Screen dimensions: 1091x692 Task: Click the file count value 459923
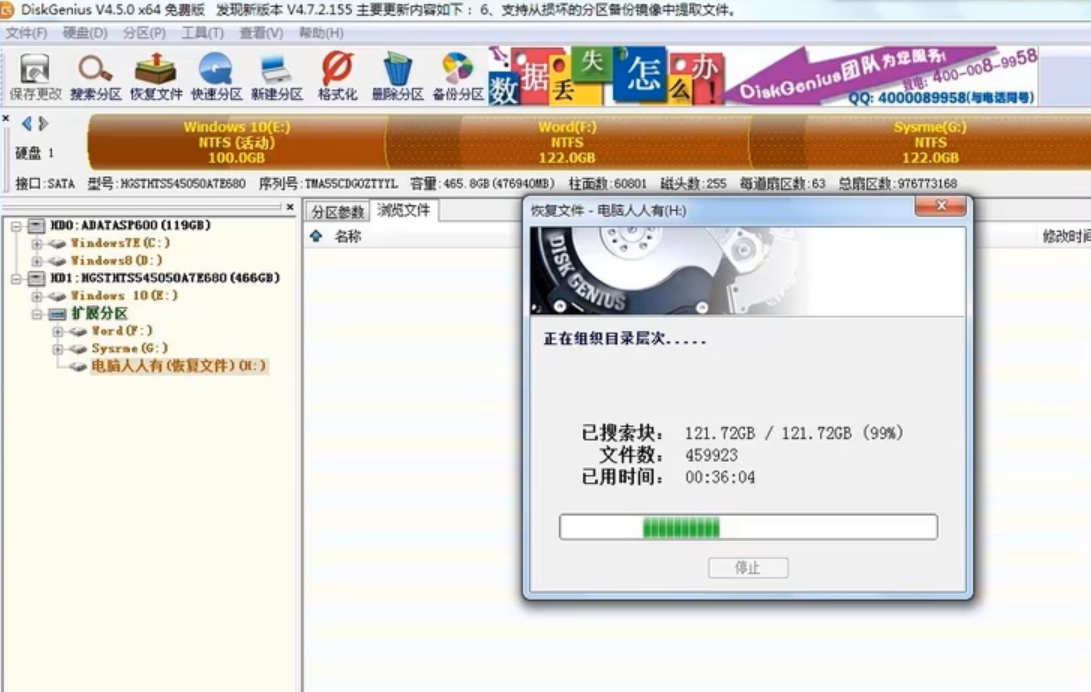click(x=711, y=456)
